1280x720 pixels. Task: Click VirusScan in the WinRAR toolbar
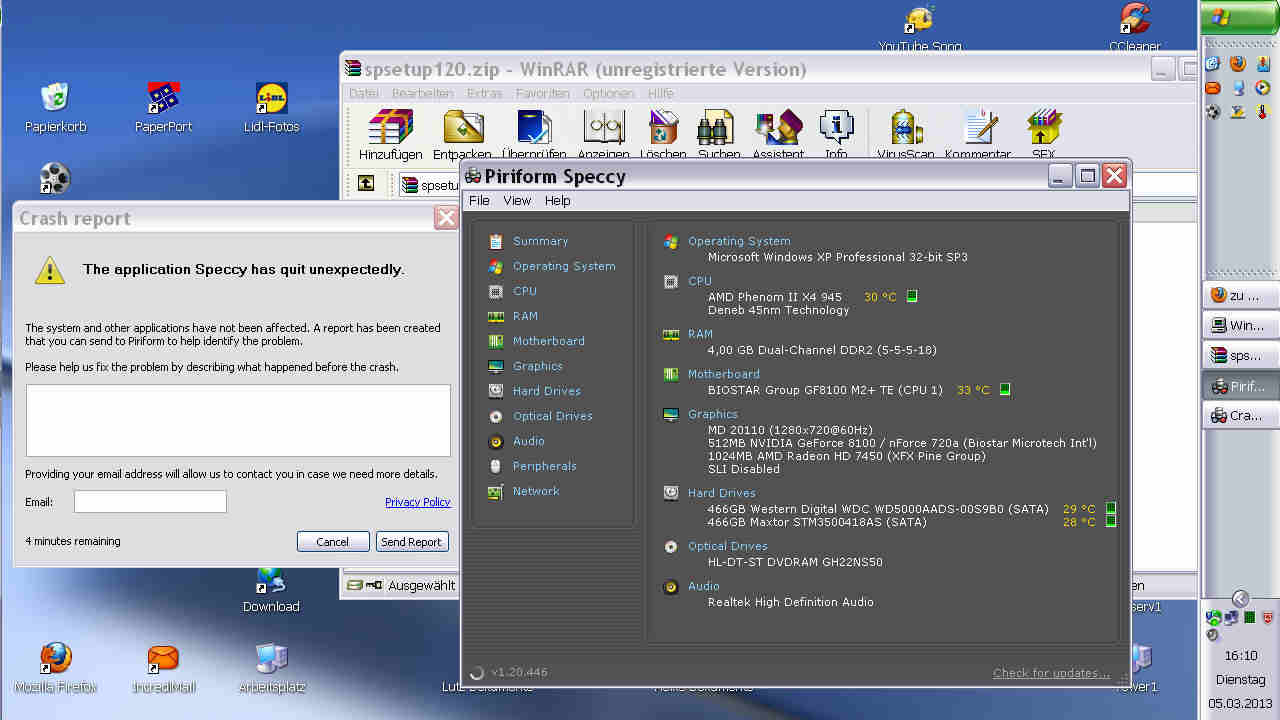pyautogui.click(x=906, y=135)
